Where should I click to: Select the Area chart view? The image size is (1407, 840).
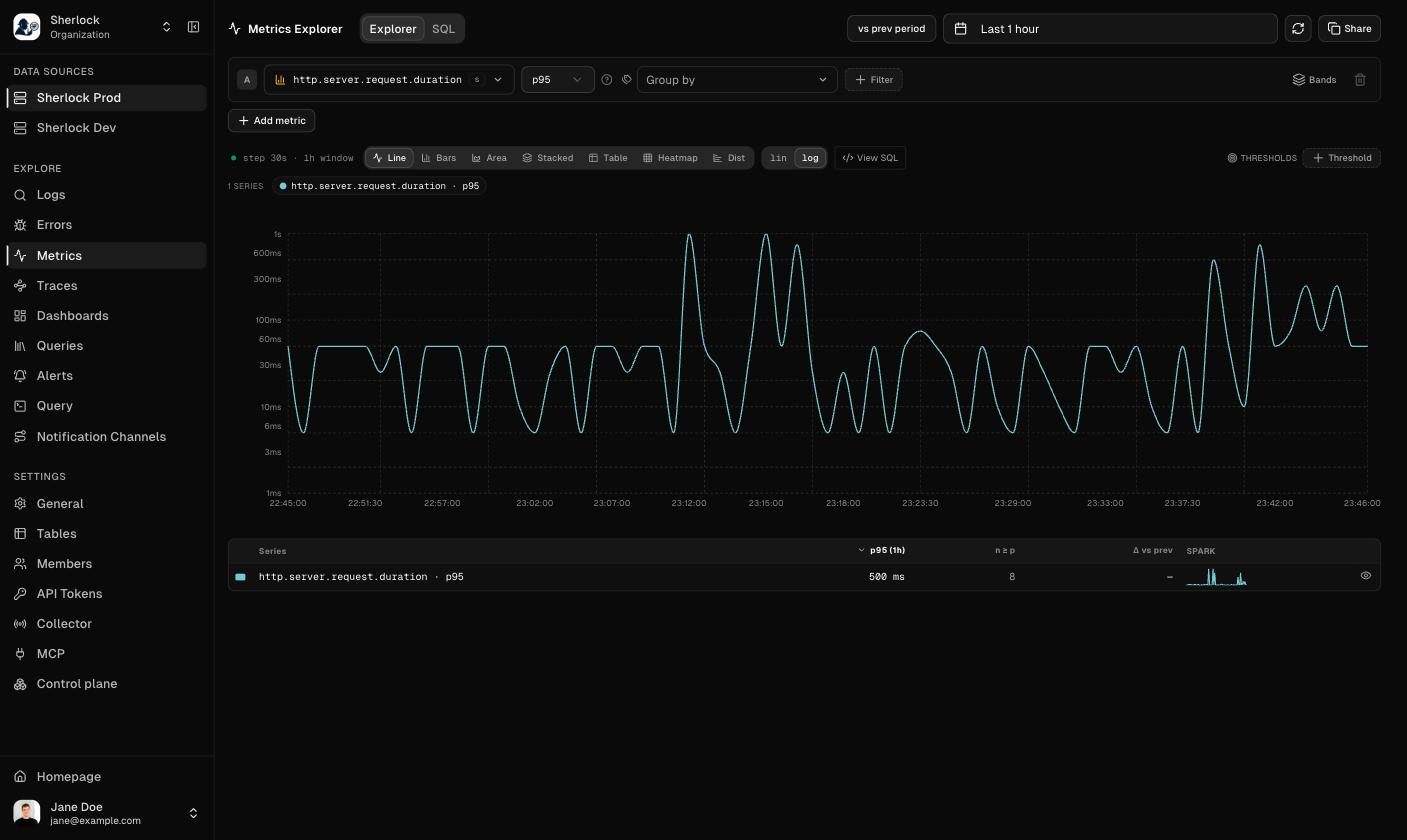click(489, 158)
